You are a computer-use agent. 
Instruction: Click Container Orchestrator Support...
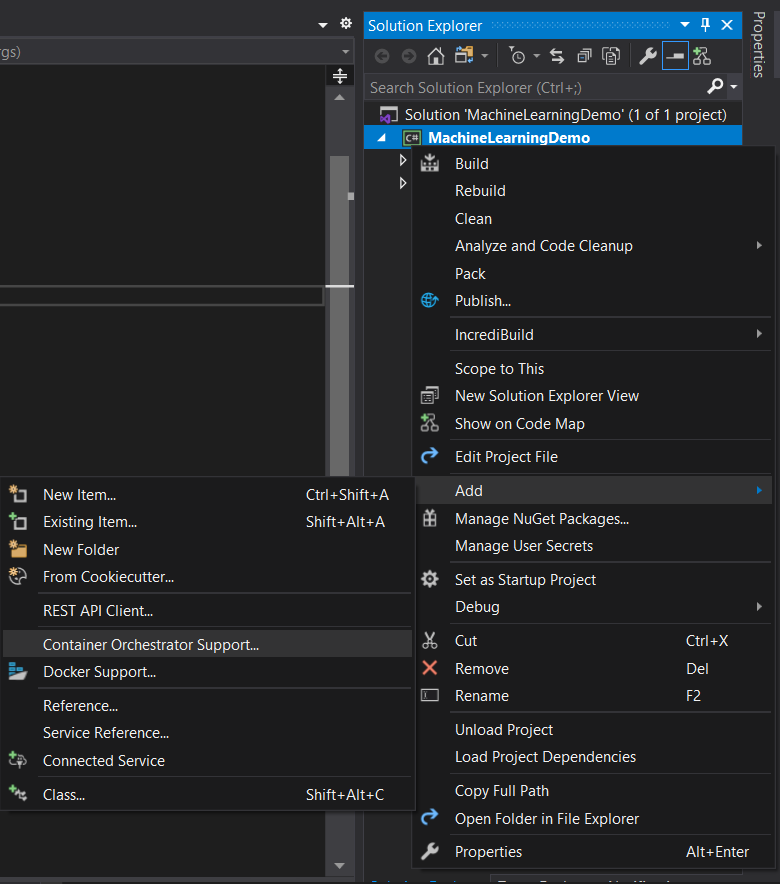click(207, 644)
